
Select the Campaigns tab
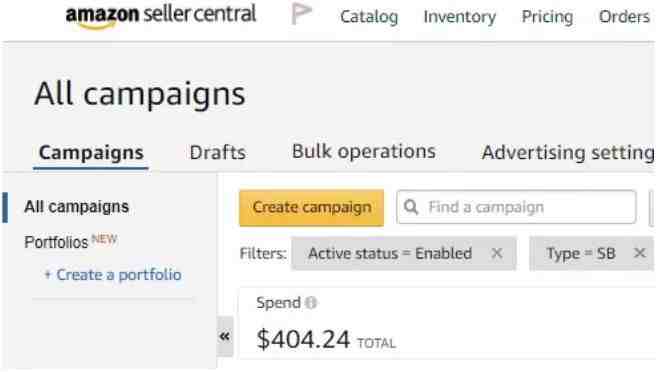coord(91,152)
